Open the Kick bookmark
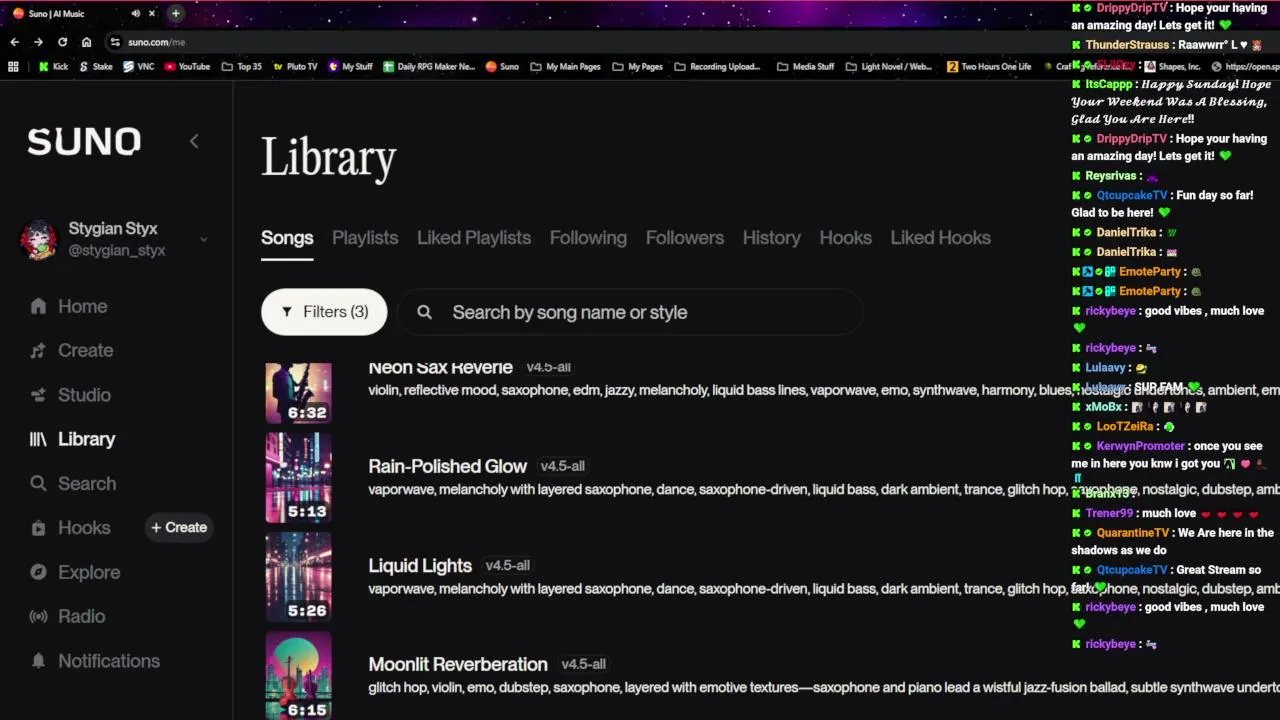Image resolution: width=1280 pixels, height=720 pixels. (53, 67)
